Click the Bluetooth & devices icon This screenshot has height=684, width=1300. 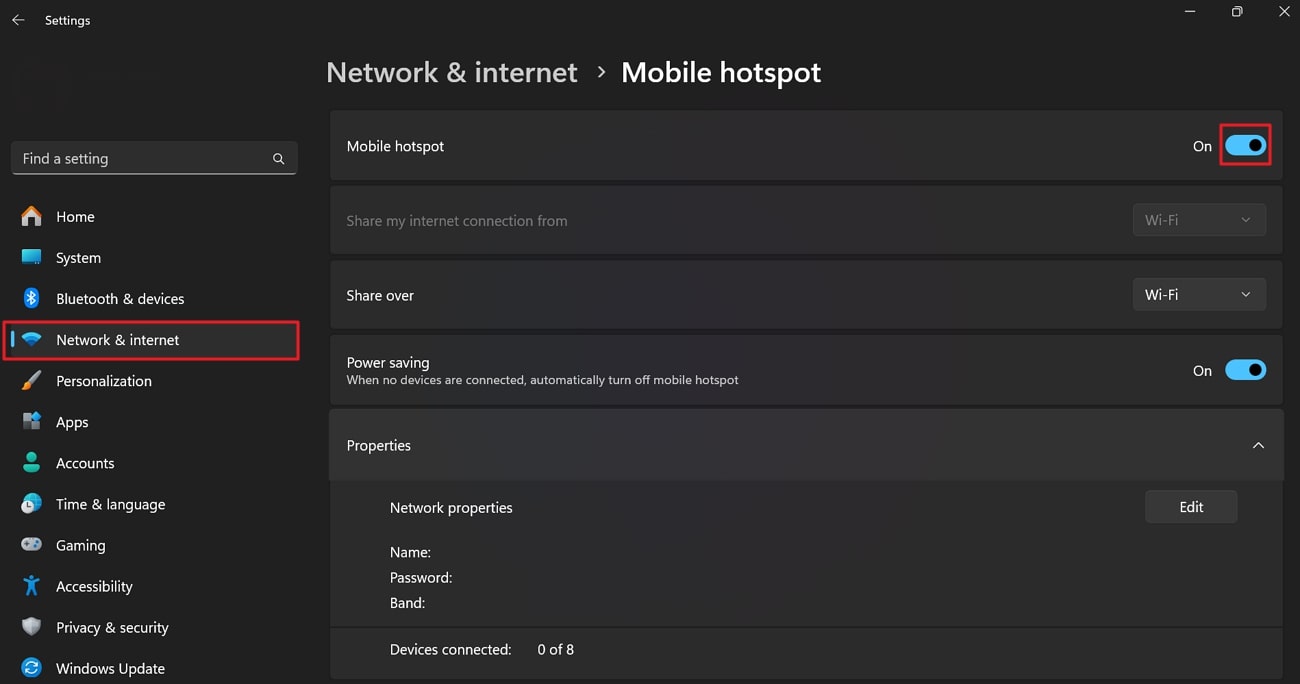(x=32, y=298)
